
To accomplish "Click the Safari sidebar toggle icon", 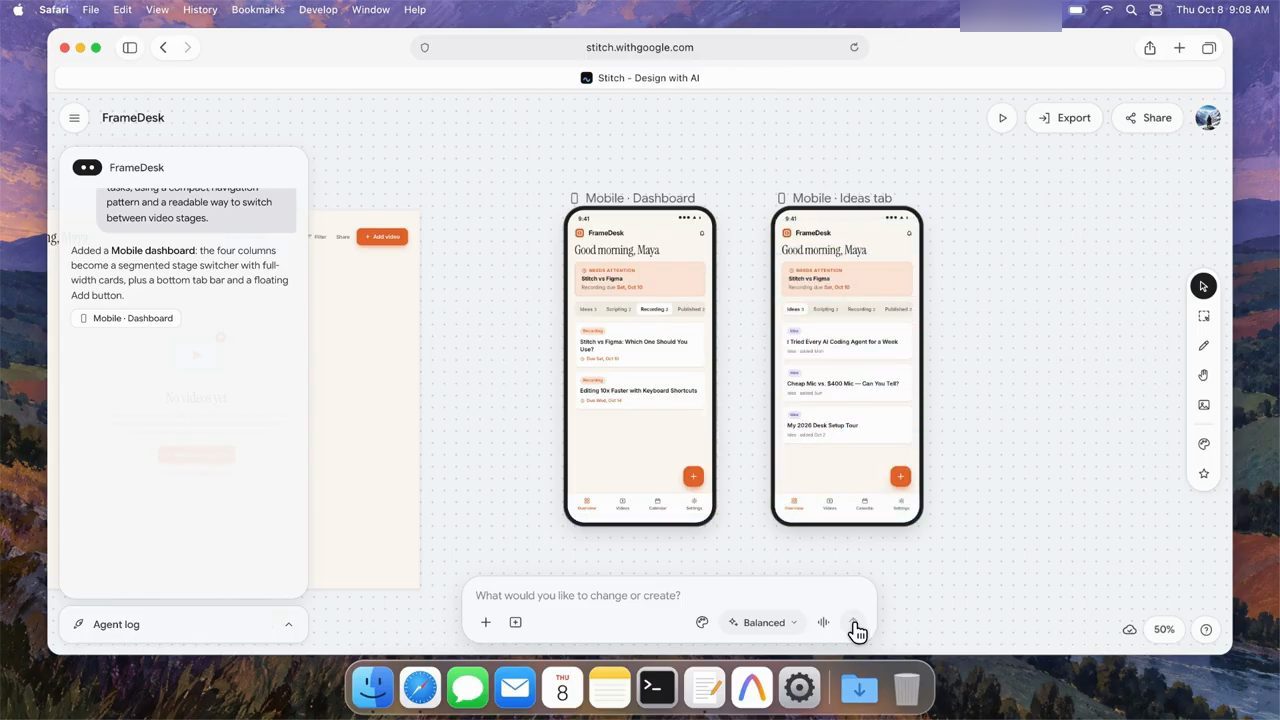I will coord(130,47).
